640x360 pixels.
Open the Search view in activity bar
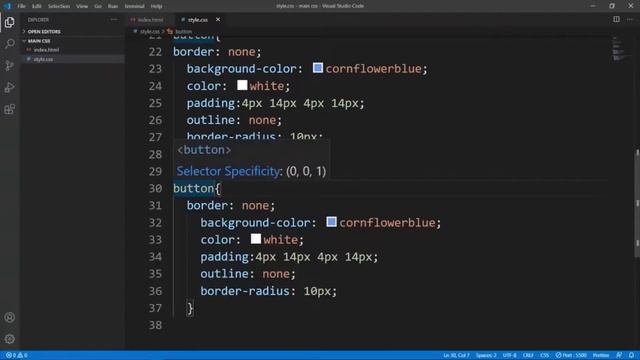click(9, 44)
